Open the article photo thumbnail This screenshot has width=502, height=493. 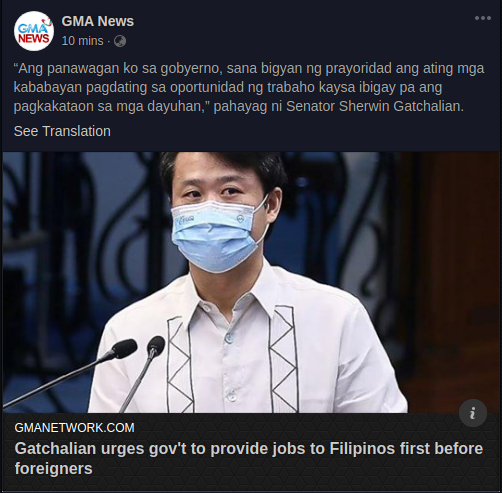point(251,282)
